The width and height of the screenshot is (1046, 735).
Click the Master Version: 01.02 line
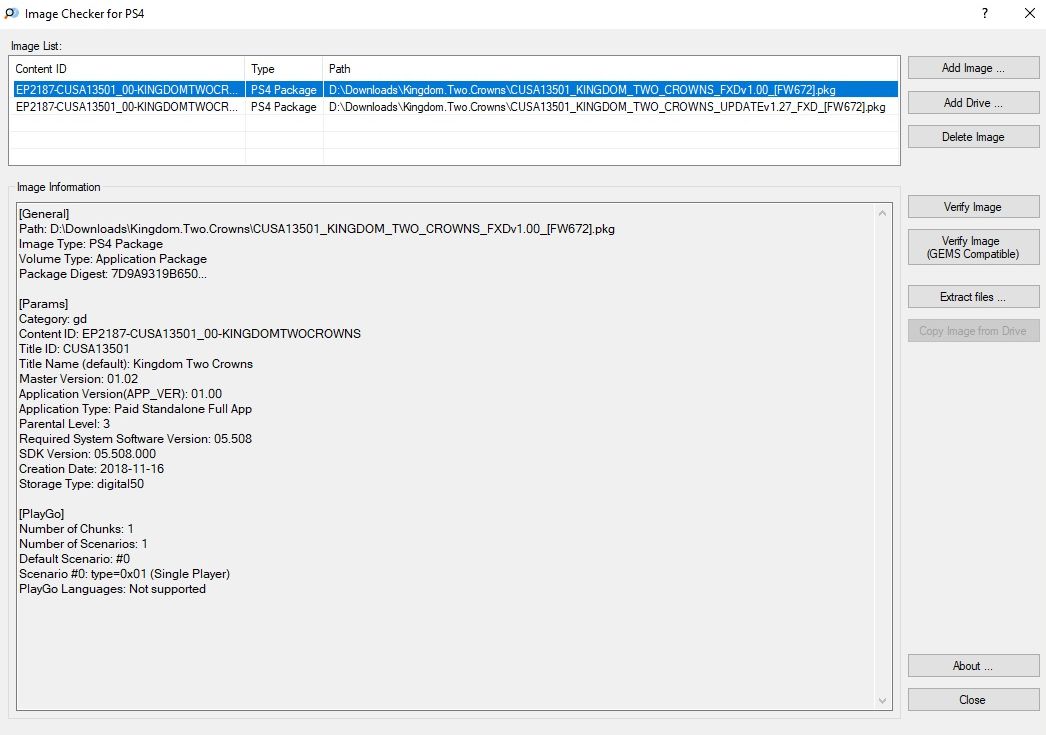(79, 379)
